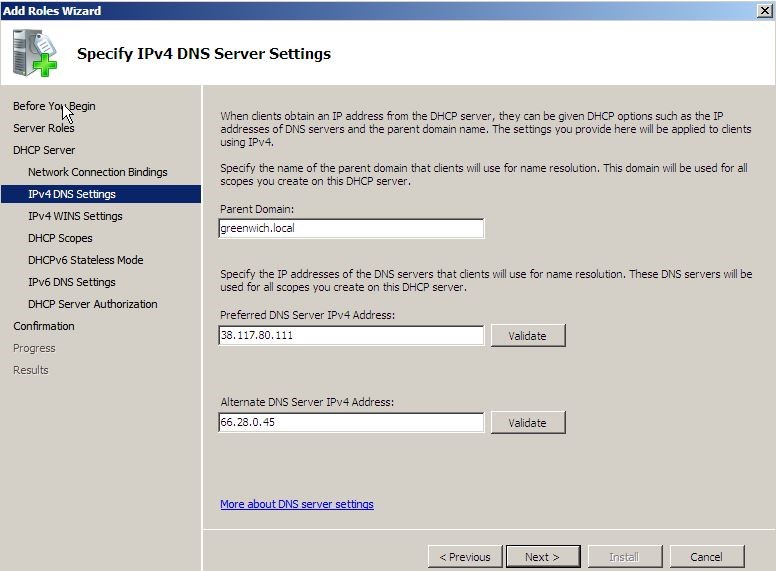Go to Confirmation step
The height and width of the screenshot is (571, 776).
(44, 326)
